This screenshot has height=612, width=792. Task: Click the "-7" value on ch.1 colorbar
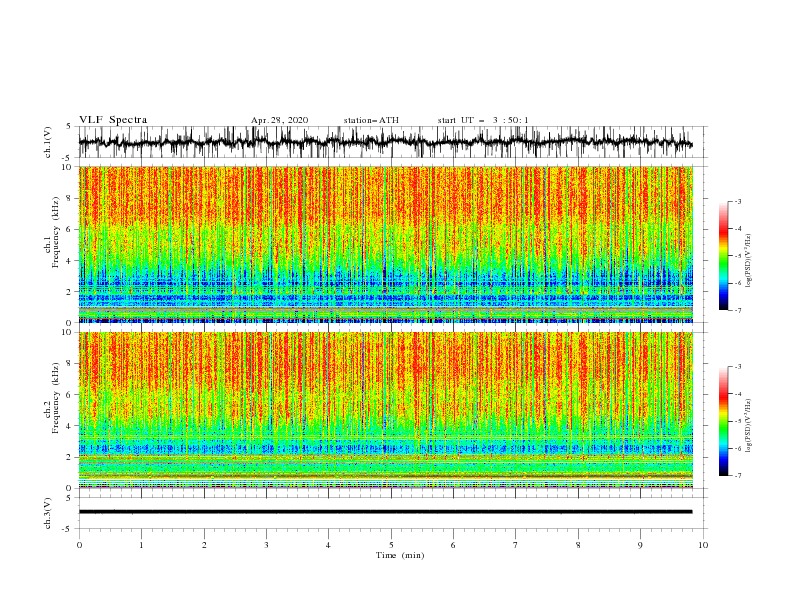tap(737, 310)
